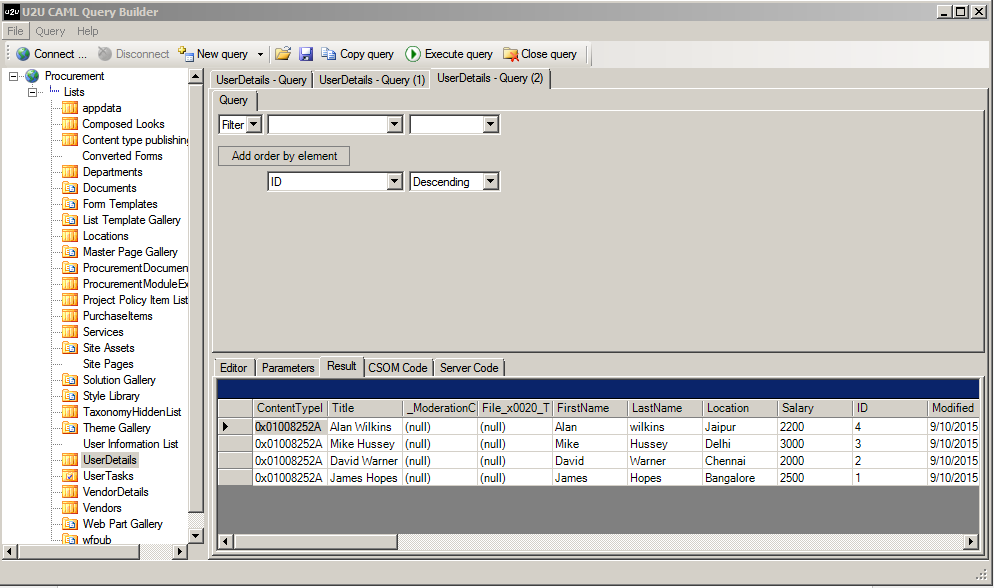This screenshot has width=994, height=588.
Task: Click the Connect globe icon
Action: (23, 54)
